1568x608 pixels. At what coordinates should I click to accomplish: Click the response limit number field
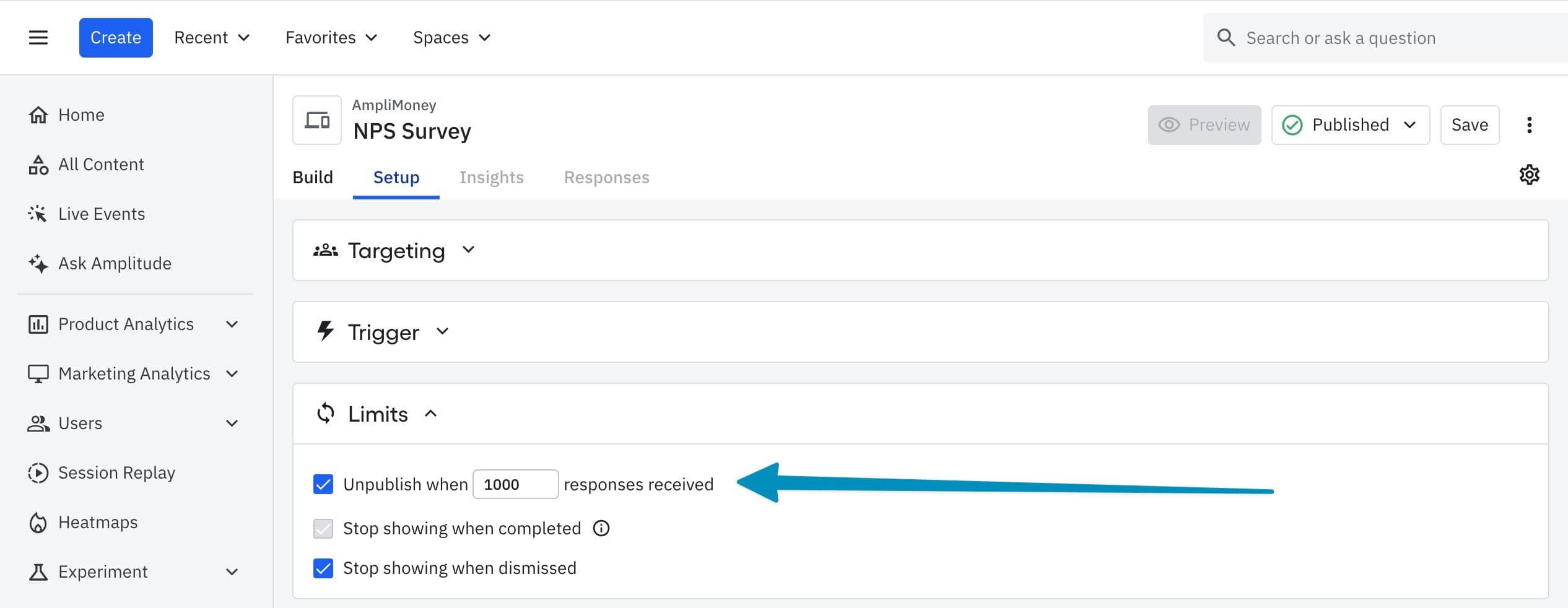point(515,484)
